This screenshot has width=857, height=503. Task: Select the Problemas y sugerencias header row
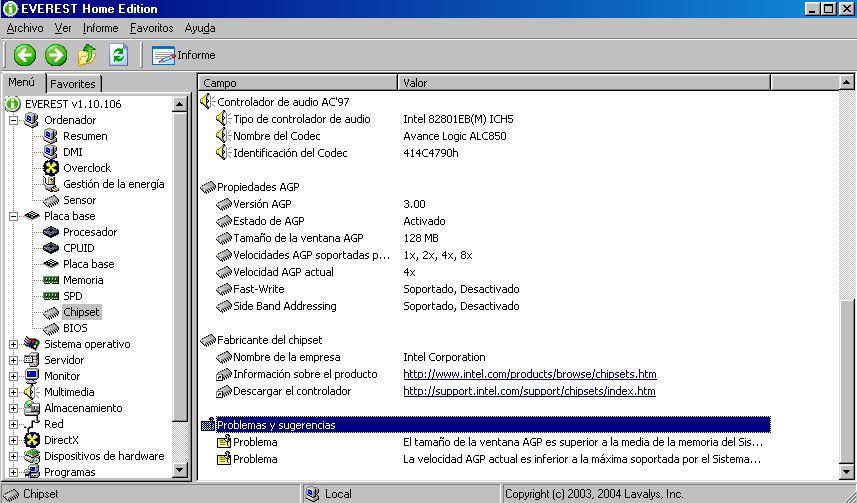click(485, 425)
